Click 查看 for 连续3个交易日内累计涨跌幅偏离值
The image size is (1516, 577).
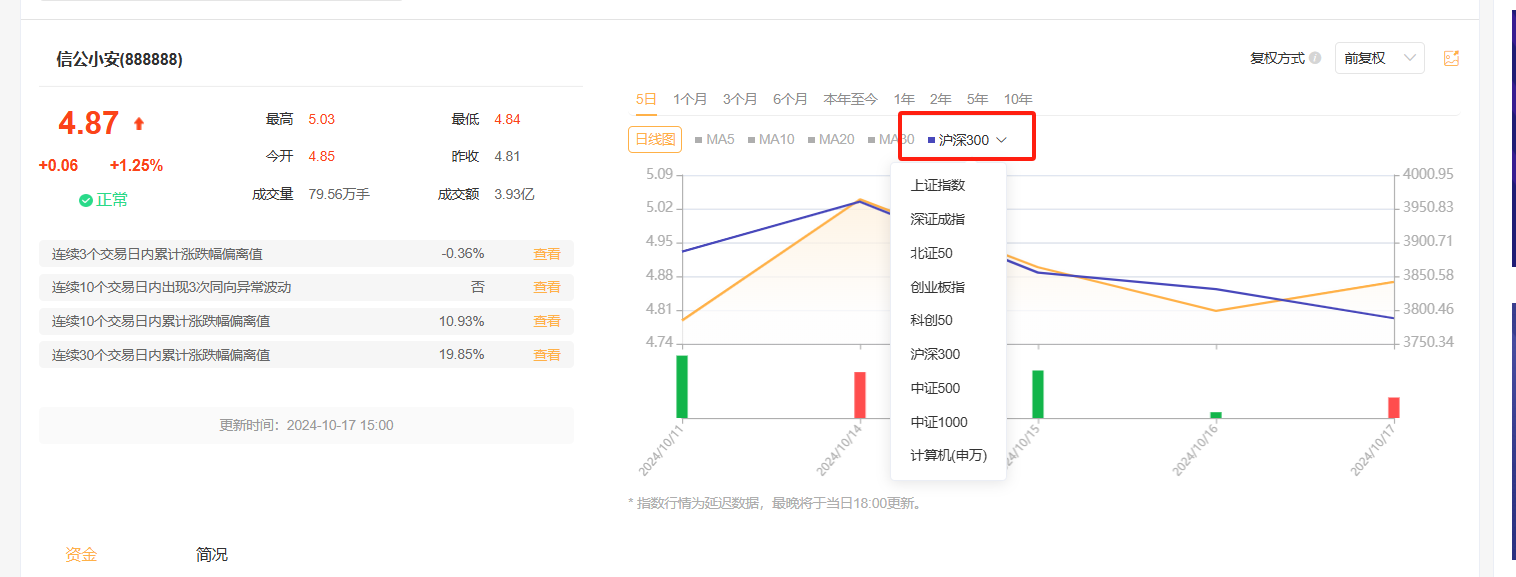click(x=547, y=254)
